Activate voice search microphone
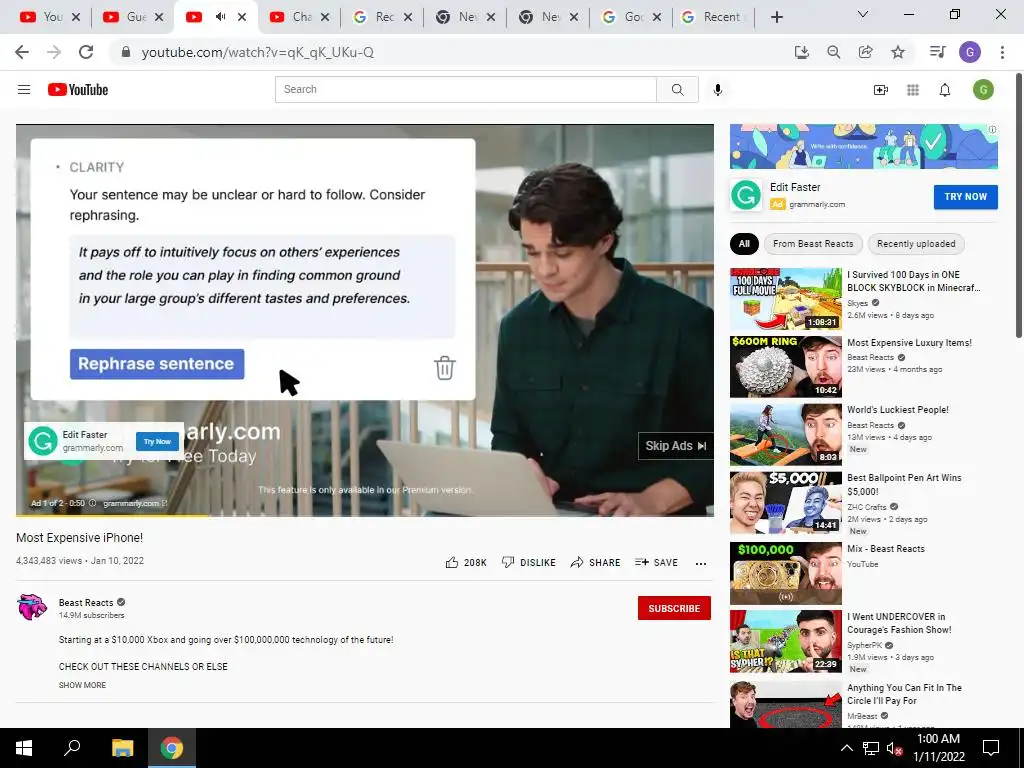 (718, 89)
